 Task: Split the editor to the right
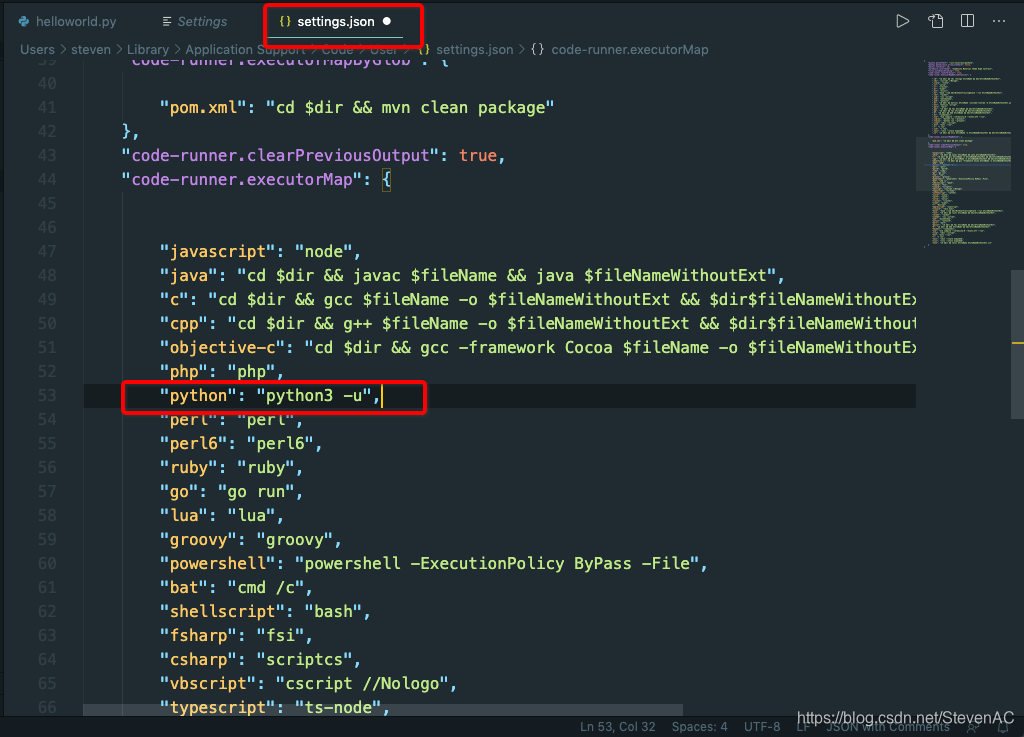point(967,22)
